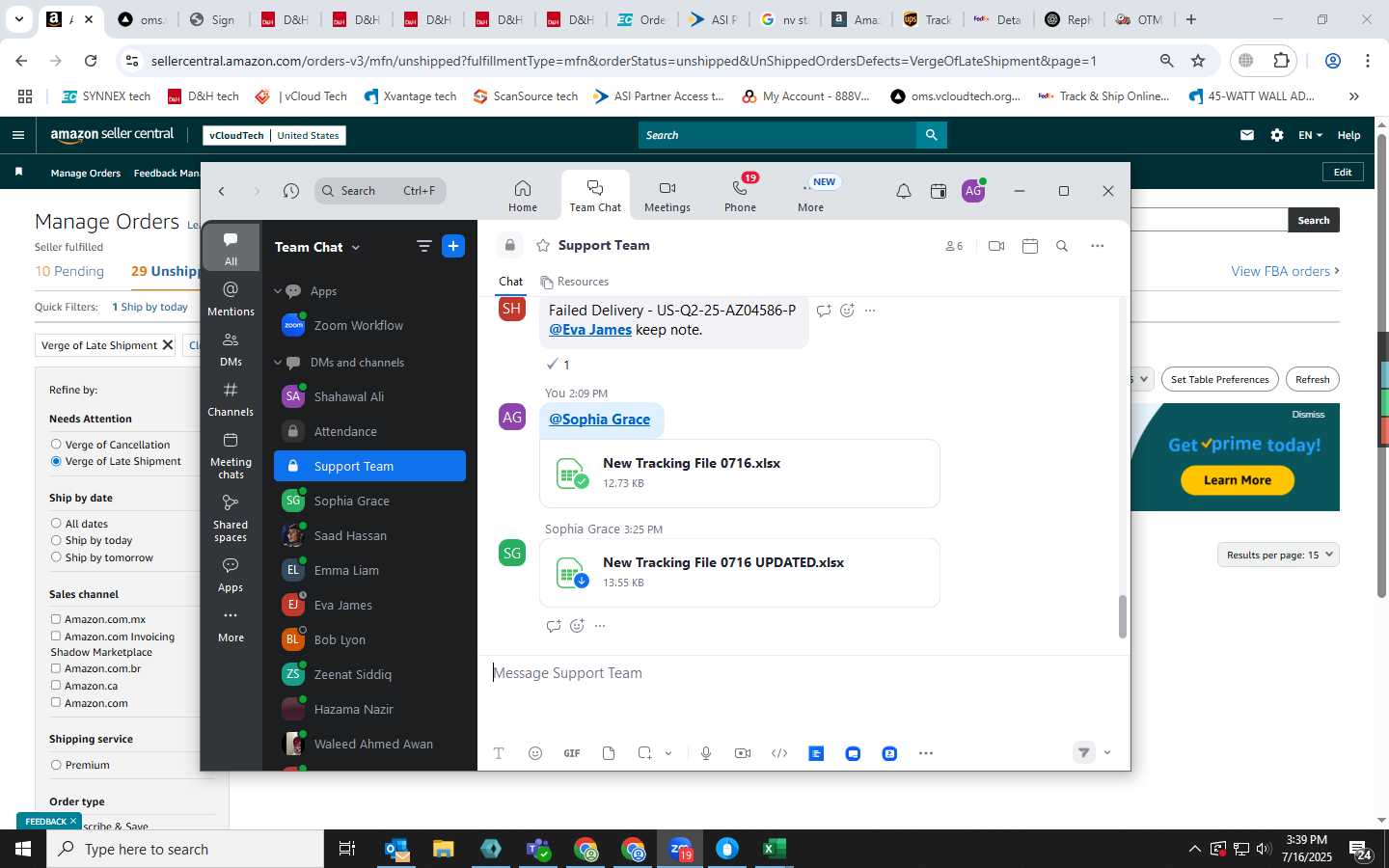Click into Message Support Team input
The width and height of the screenshot is (1389, 868).
click(803, 673)
